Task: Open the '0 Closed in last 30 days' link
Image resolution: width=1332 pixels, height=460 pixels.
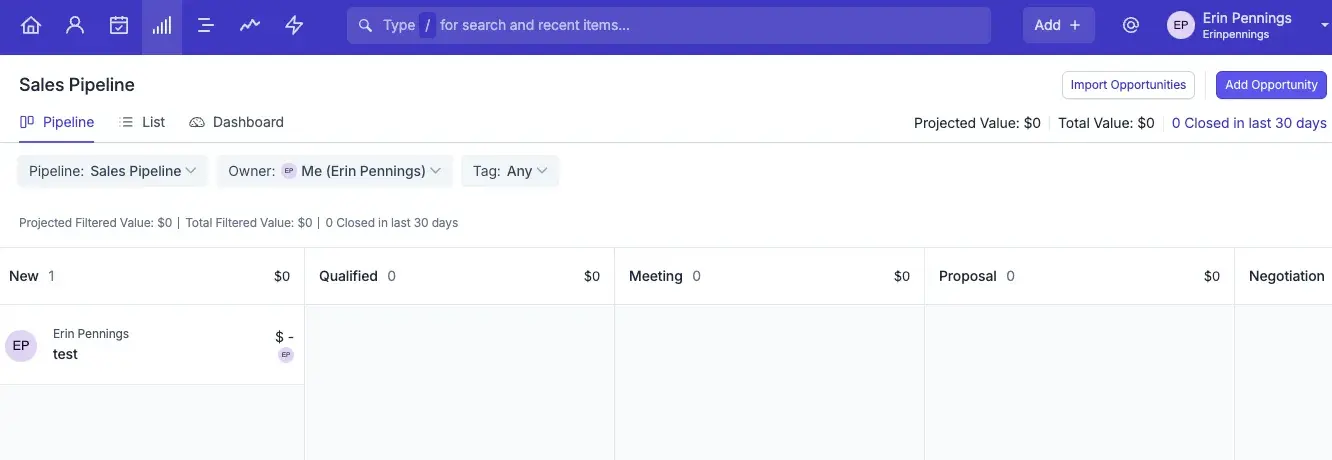Action: coord(1249,123)
